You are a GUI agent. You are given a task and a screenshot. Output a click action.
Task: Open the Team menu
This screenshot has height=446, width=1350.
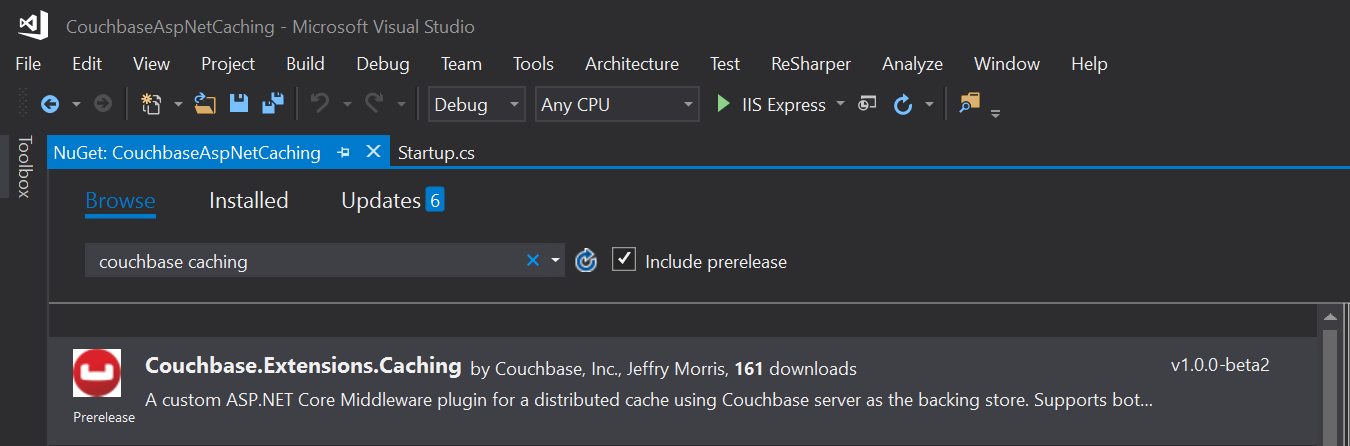(461, 64)
